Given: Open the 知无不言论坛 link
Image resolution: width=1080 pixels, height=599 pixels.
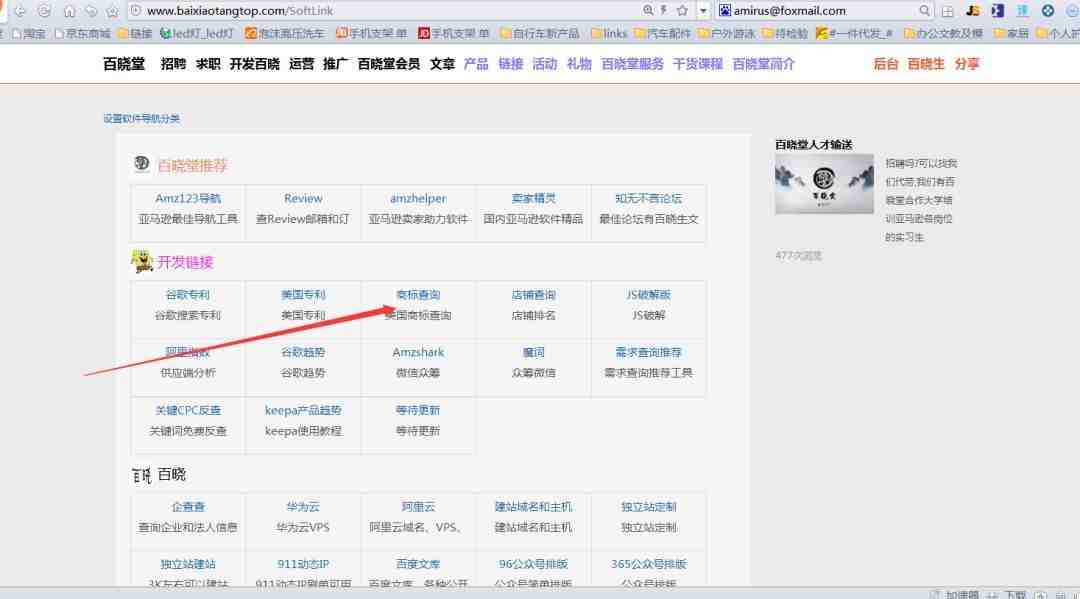Looking at the screenshot, I should [648, 198].
